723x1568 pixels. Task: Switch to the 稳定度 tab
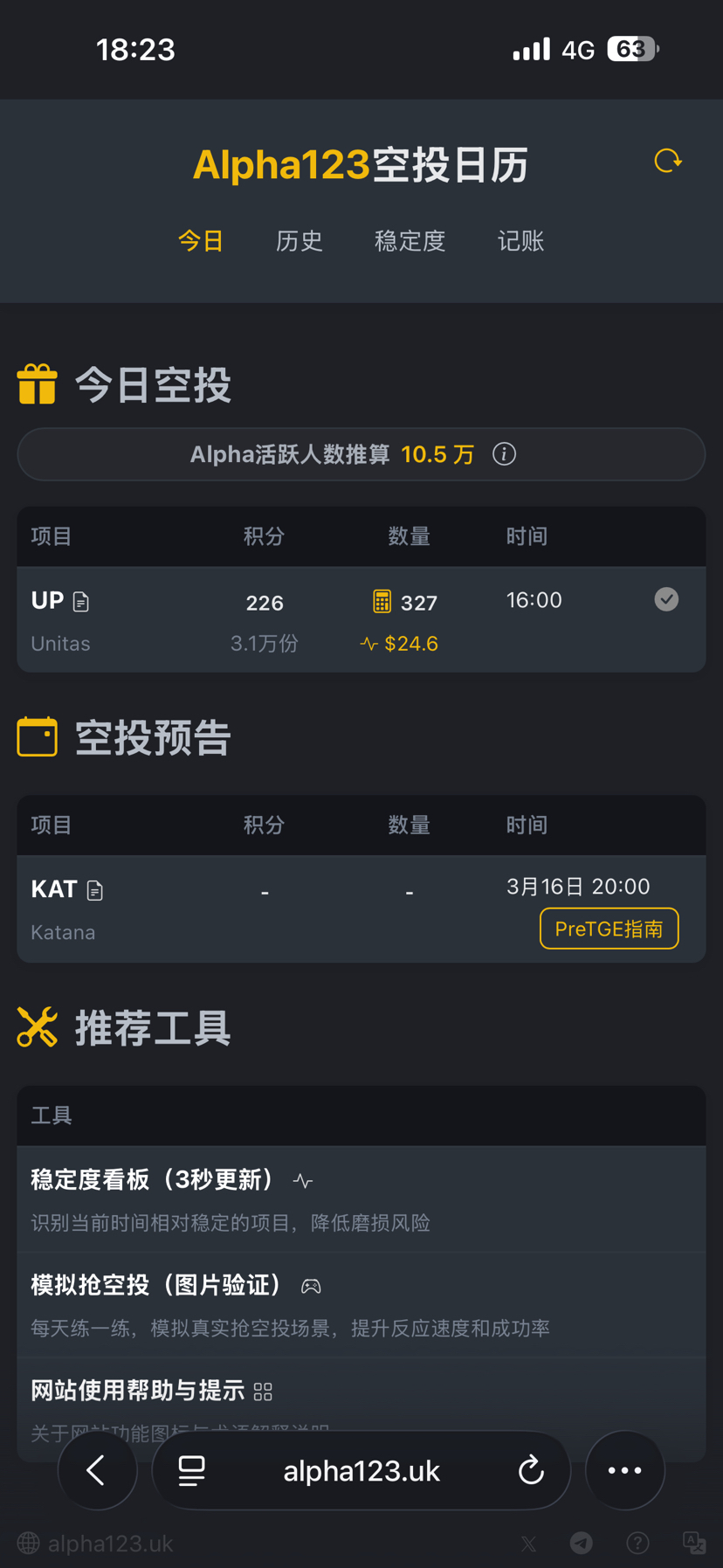click(410, 241)
